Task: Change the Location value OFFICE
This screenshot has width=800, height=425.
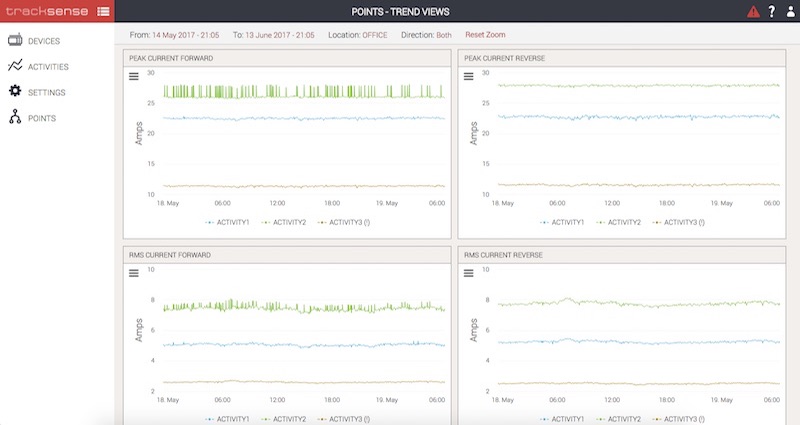Action: pyautogui.click(x=375, y=35)
